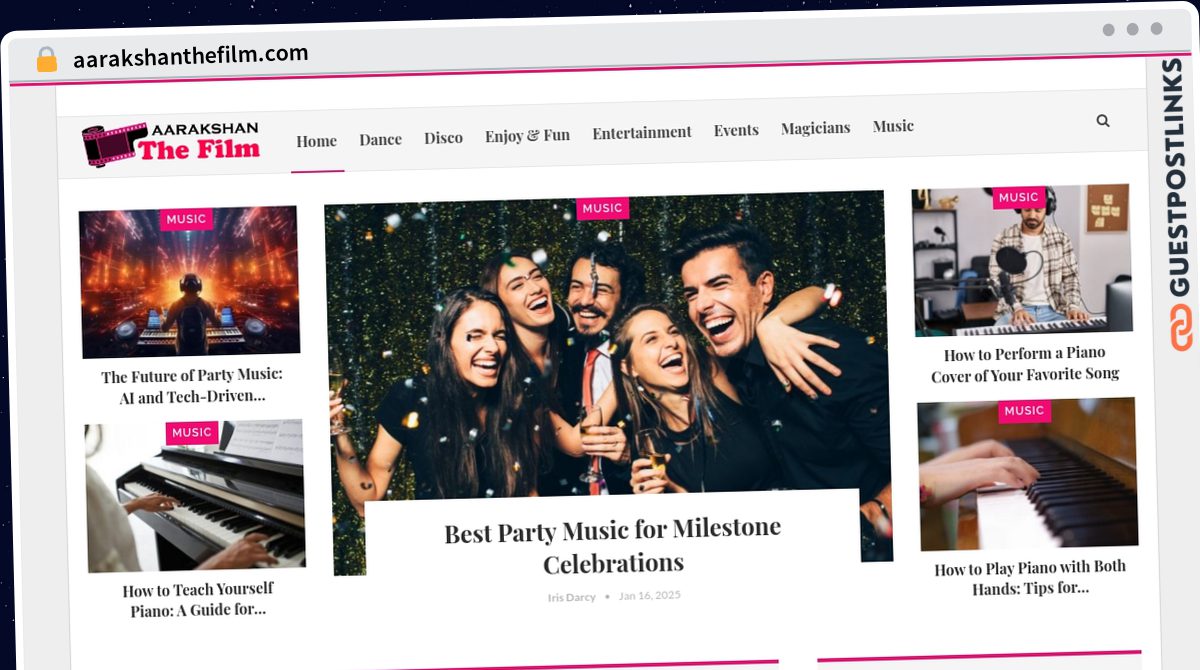Click the padlock icon in address bar
1200x670 pixels.
tap(47, 59)
